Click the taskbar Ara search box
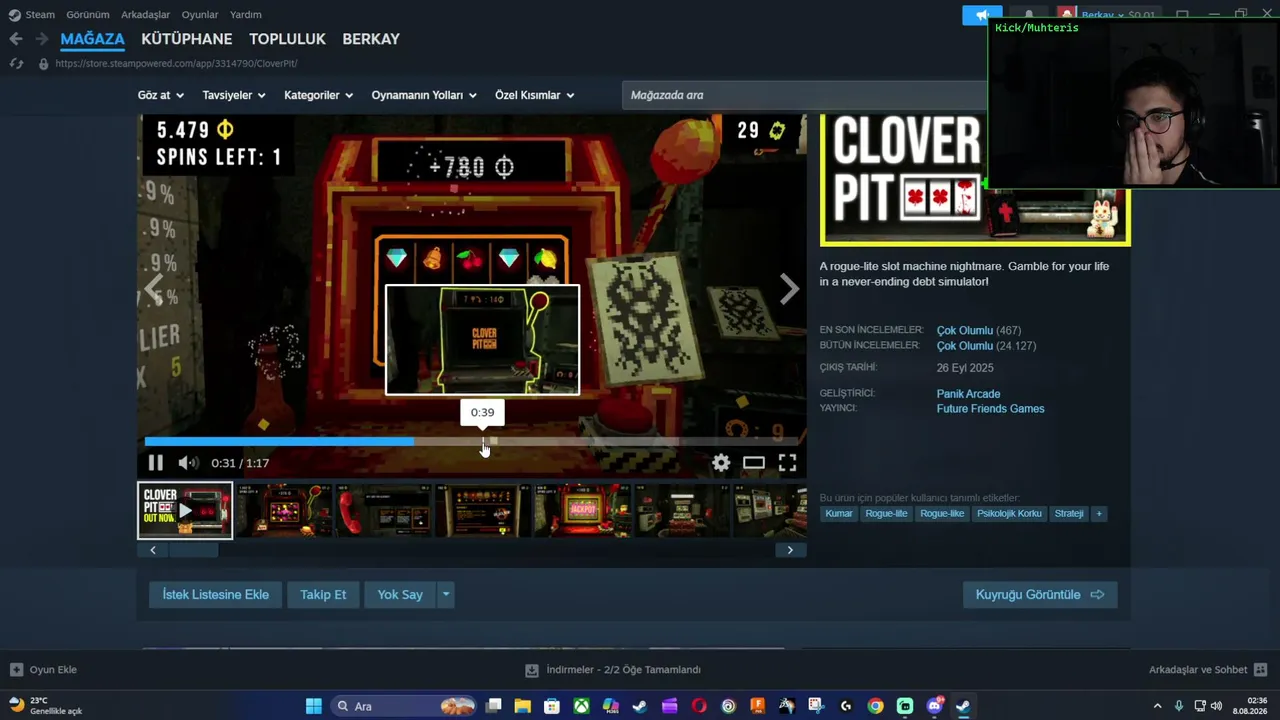Viewport: 1280px width, 720px height. 403,706
